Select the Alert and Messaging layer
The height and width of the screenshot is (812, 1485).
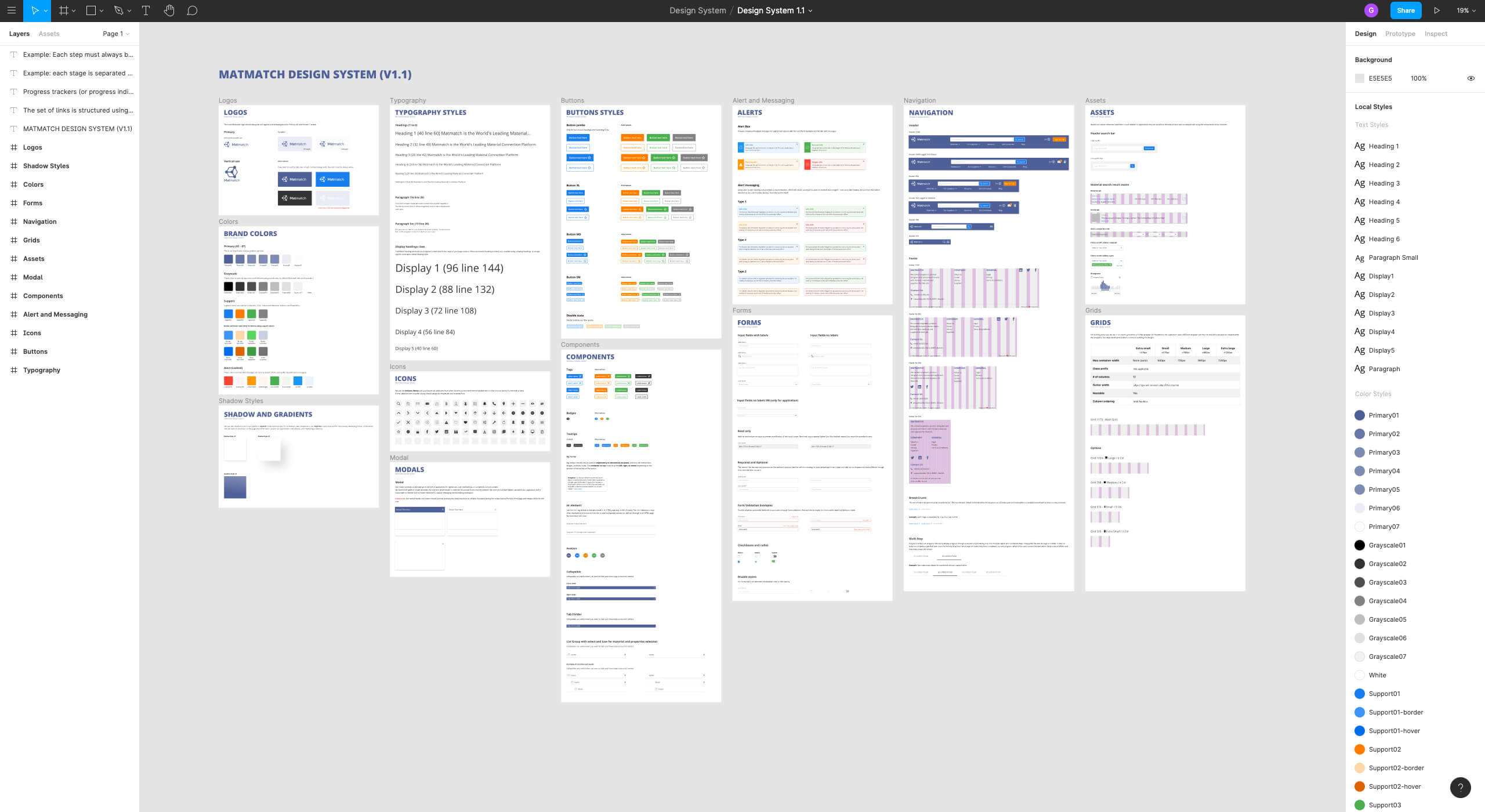(x=70, y=314)
